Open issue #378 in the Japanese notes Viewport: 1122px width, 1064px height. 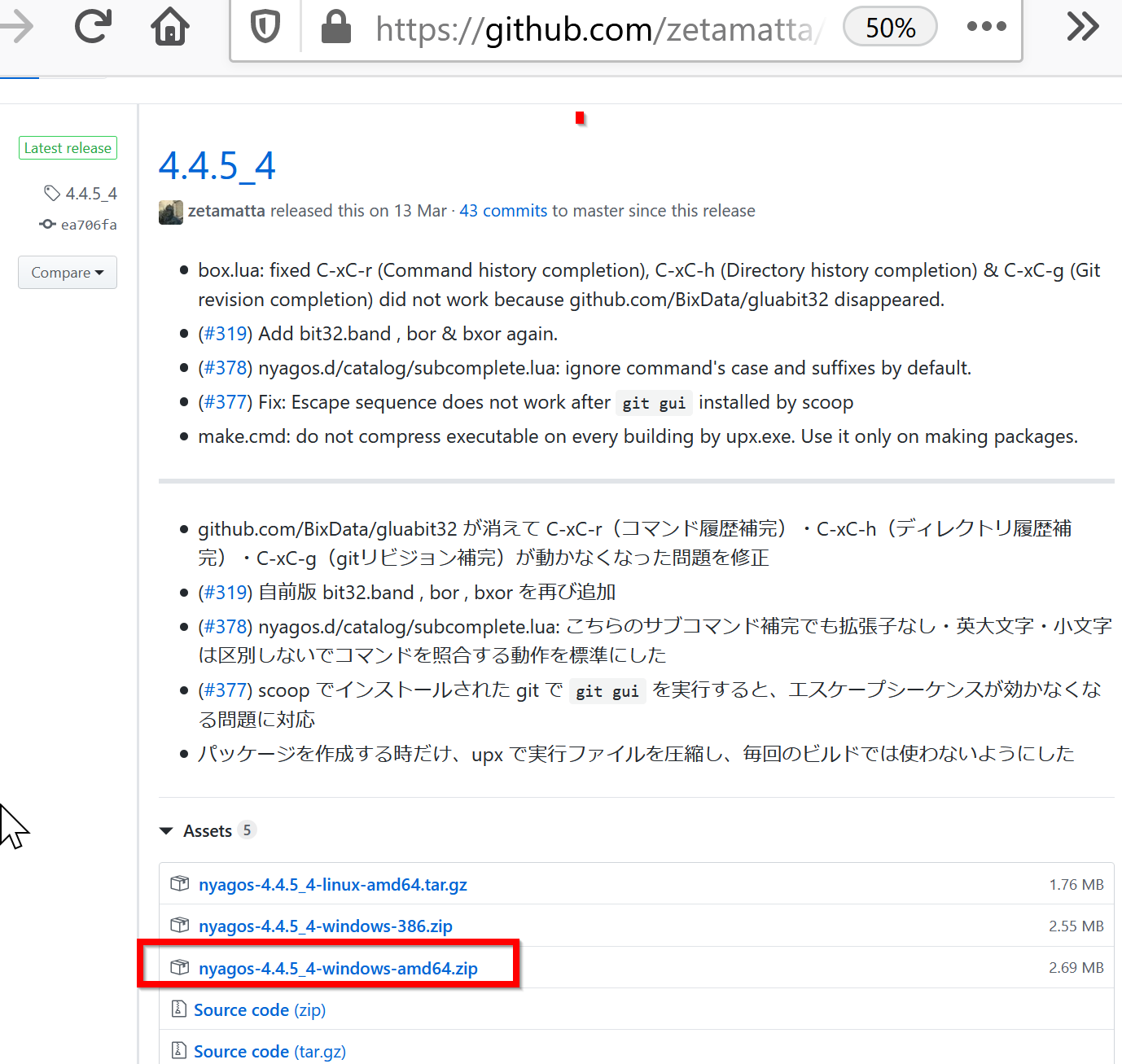point(226,627)
